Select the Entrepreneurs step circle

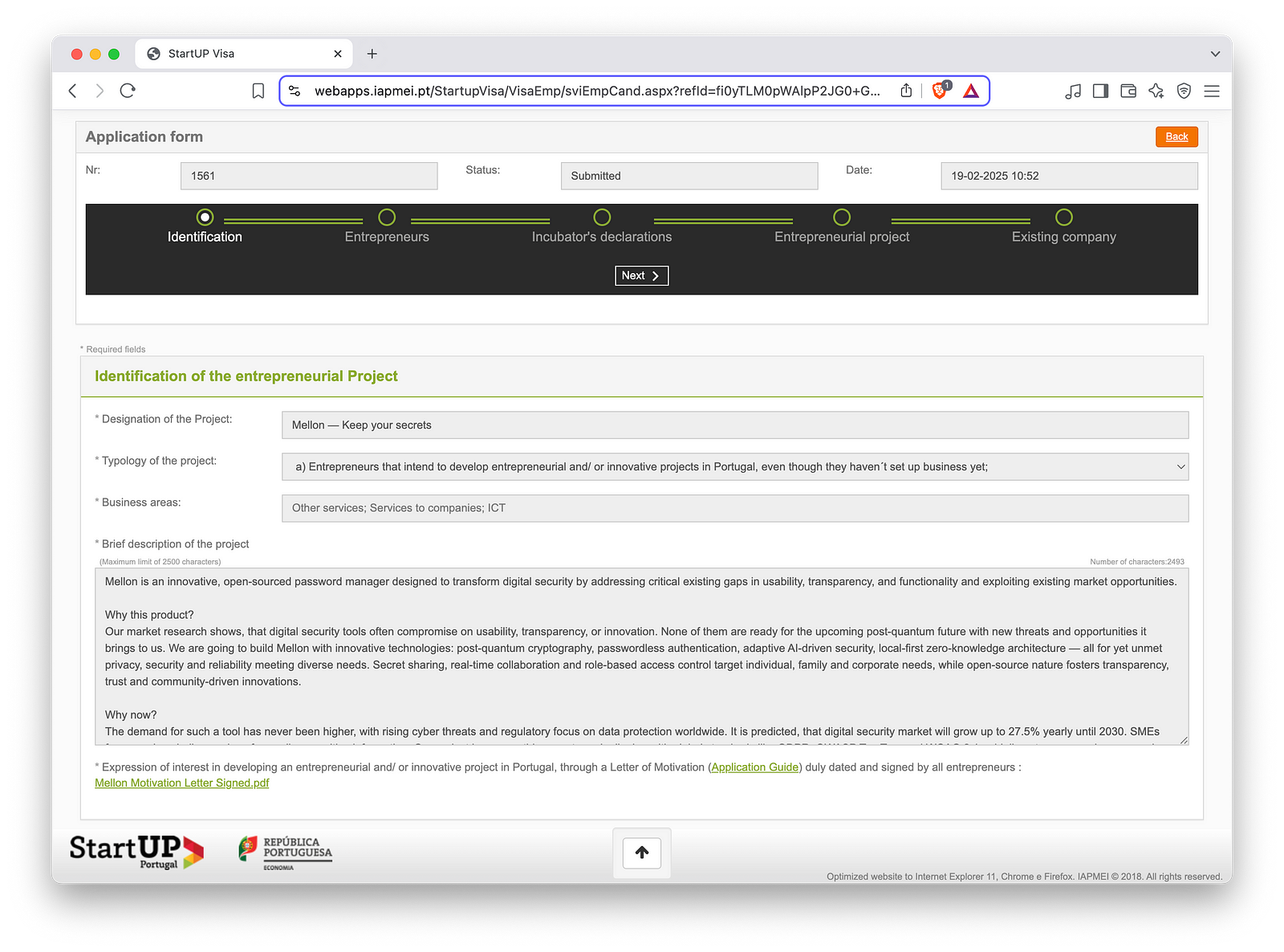tap(387, 217)
